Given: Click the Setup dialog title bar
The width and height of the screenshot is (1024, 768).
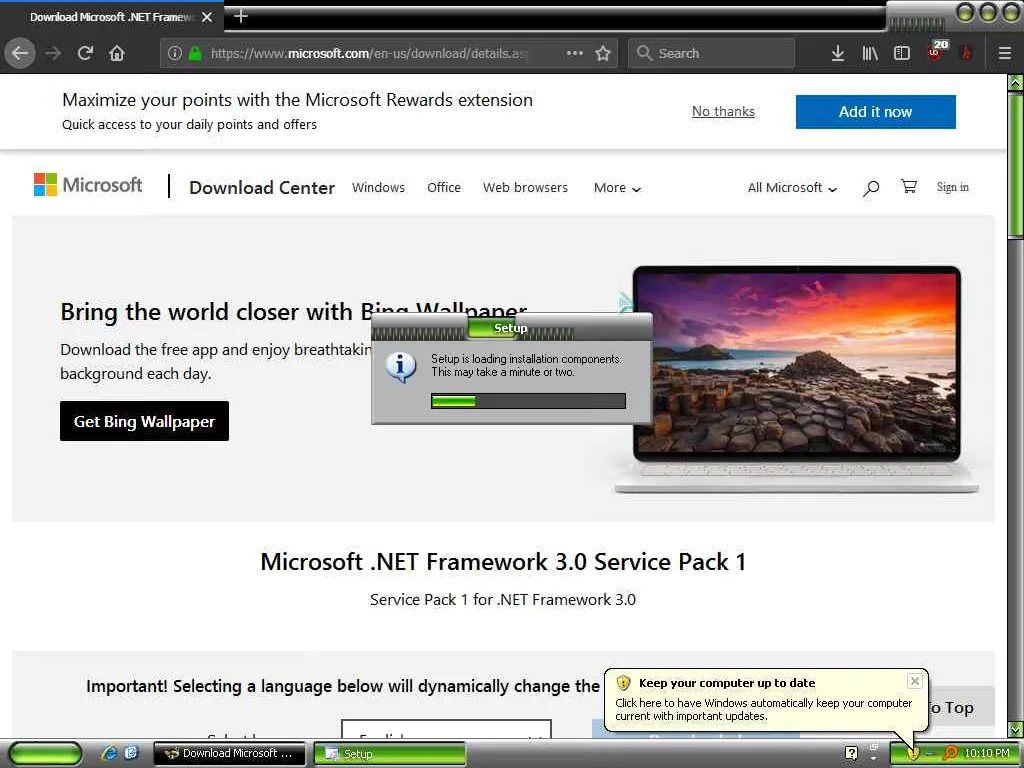Looking at the screenshot, I should coord(511,327).
